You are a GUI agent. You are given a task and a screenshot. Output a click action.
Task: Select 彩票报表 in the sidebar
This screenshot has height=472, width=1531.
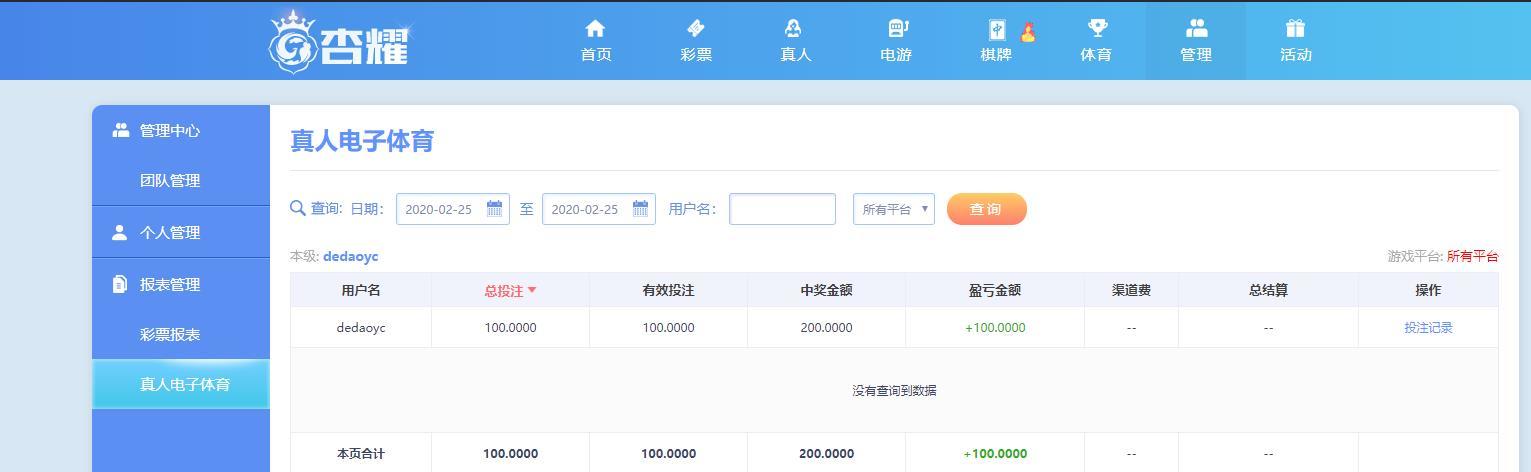click(170, 334)
